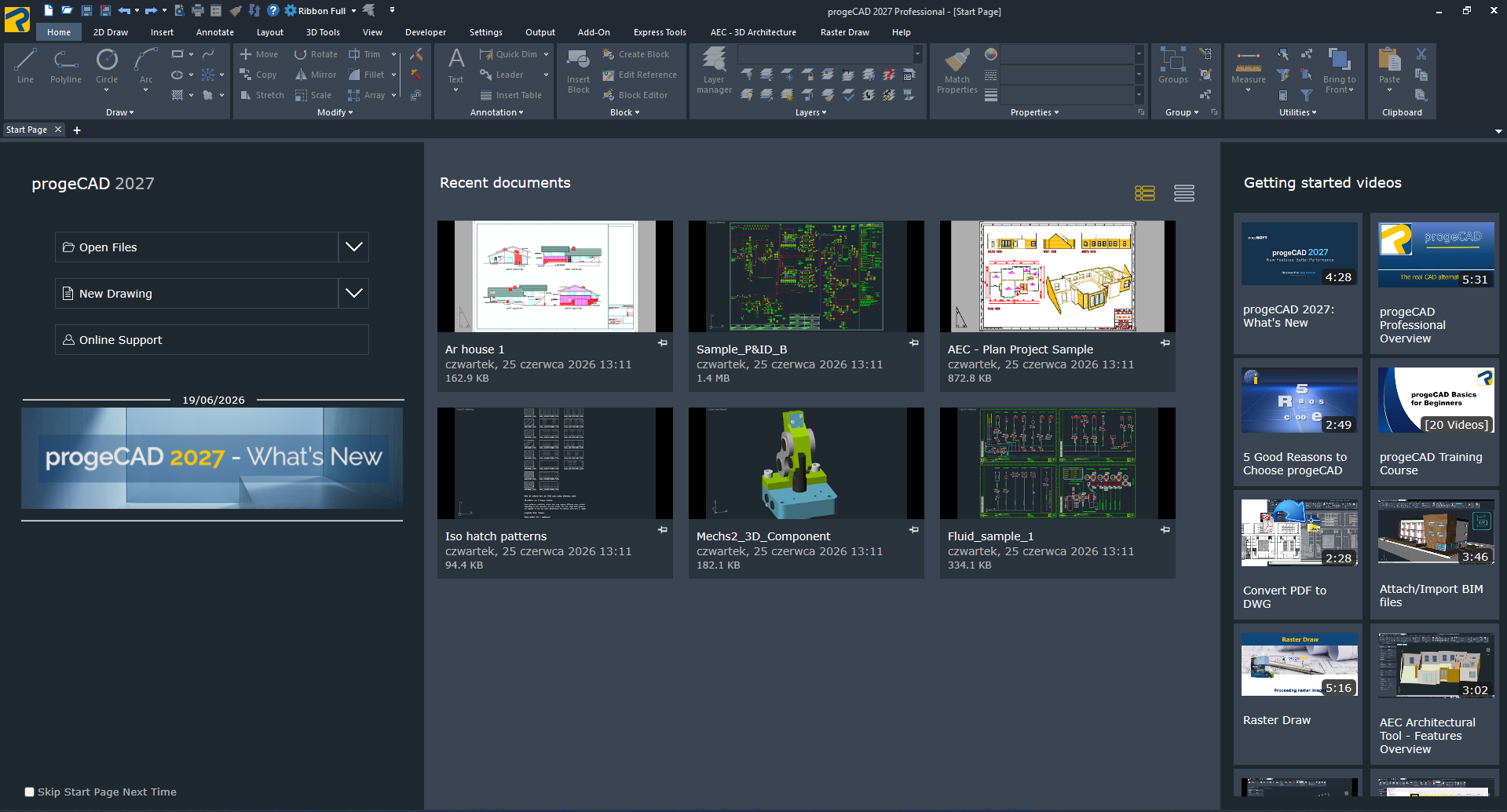Expand the Draw panel flyout
Viewport: 1507px width, 812px height.
pos(120,112)
